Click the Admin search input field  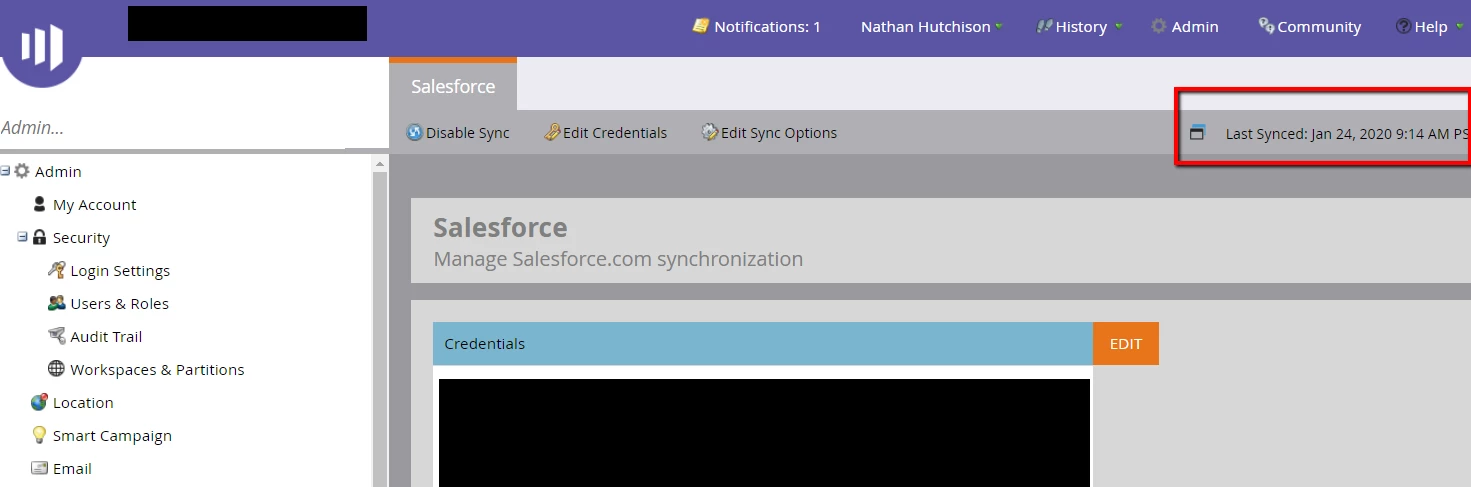click(172, 128)
